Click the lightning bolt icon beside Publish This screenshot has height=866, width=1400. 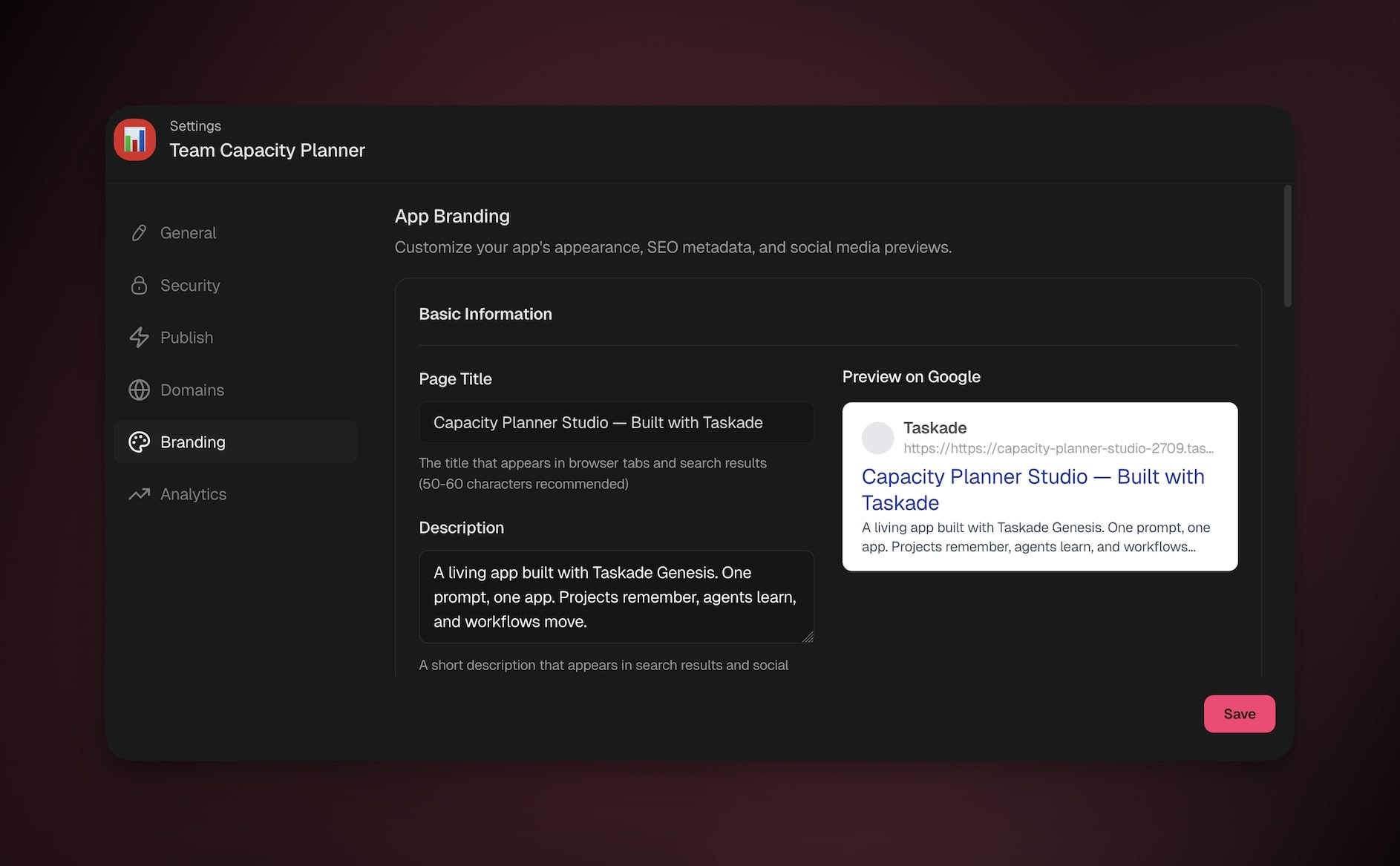[139, 338]
